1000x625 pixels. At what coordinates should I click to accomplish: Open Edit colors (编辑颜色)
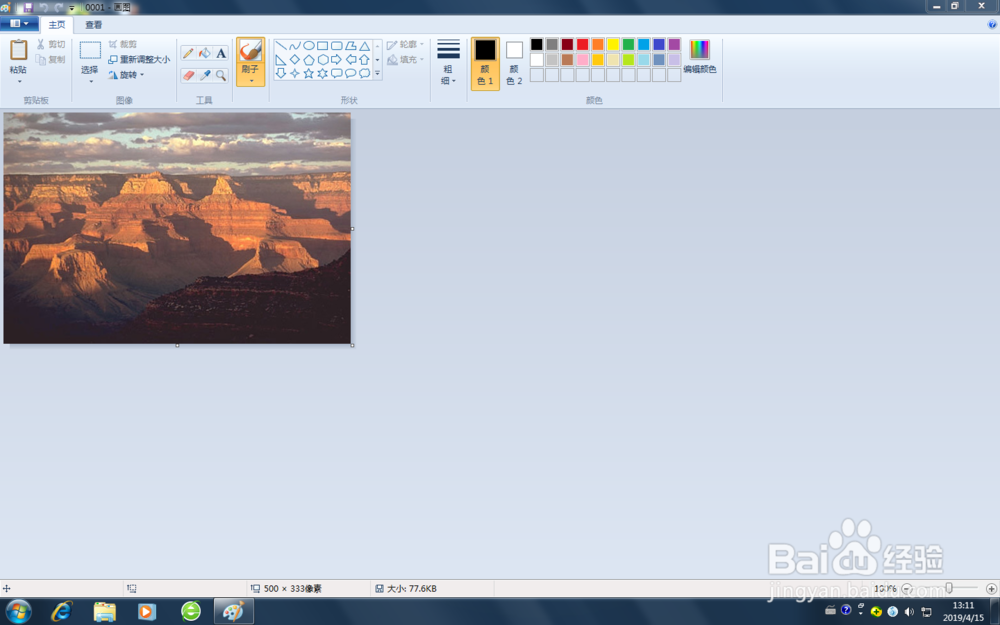pos(700,56)
